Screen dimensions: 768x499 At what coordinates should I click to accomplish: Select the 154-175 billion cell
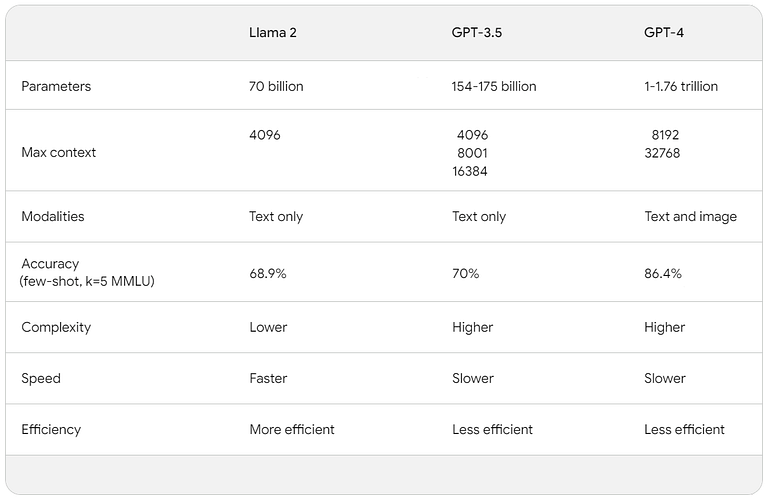click(494, 86)
